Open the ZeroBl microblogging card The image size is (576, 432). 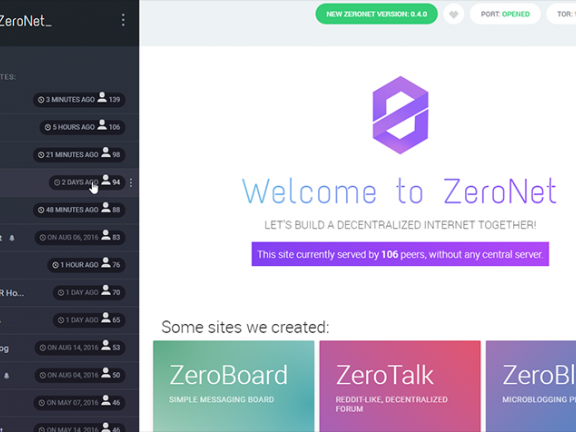point(531,386)
